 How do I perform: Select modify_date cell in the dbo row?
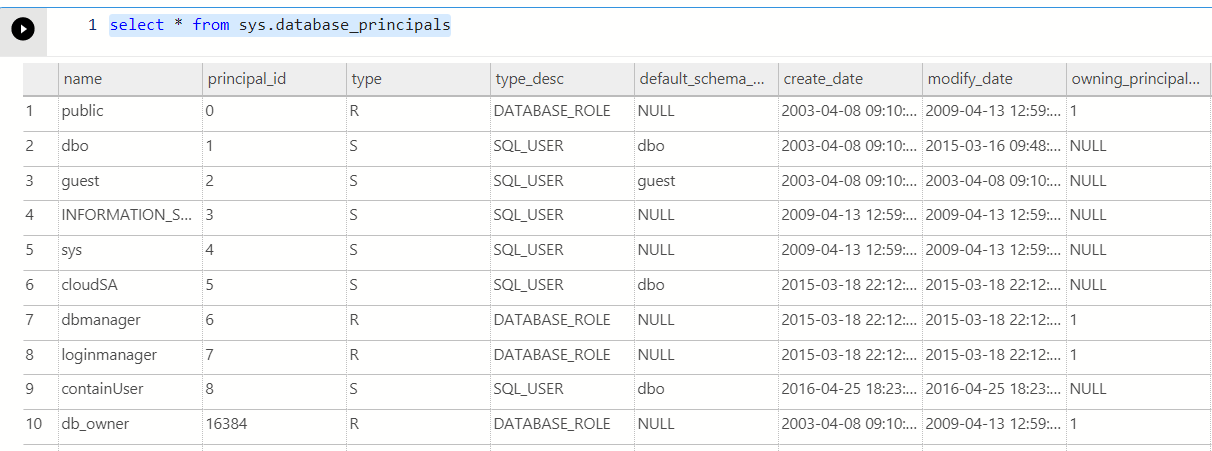coord(994,146)
